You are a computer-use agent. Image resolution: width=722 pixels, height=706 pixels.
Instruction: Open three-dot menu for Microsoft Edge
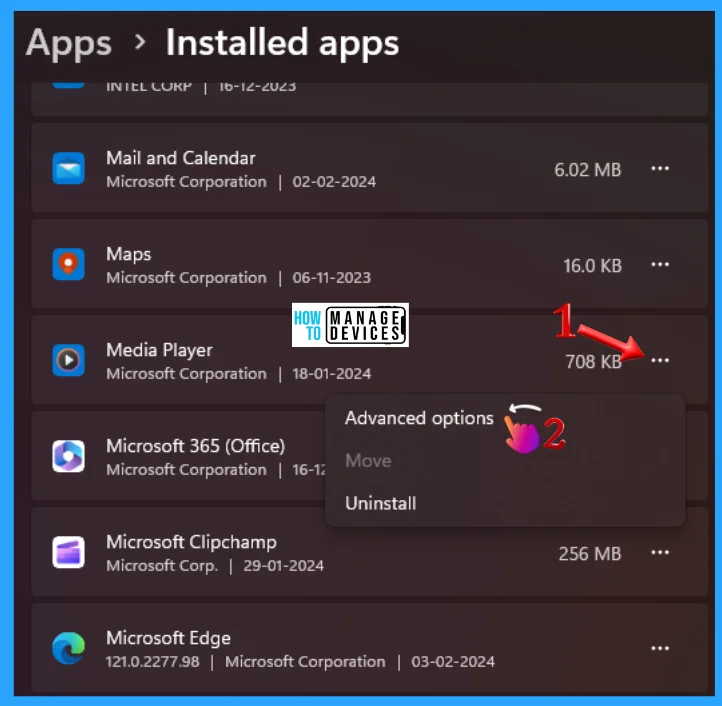tap(660, 648)
